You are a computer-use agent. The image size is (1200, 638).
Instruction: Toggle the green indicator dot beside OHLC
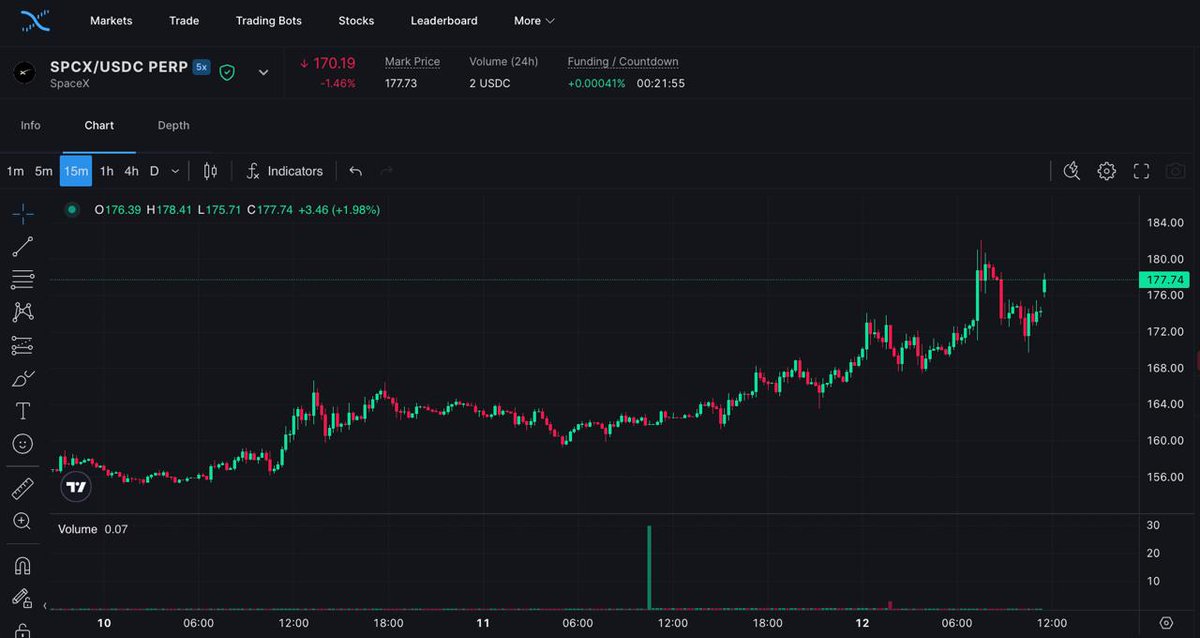coord(72,210)
